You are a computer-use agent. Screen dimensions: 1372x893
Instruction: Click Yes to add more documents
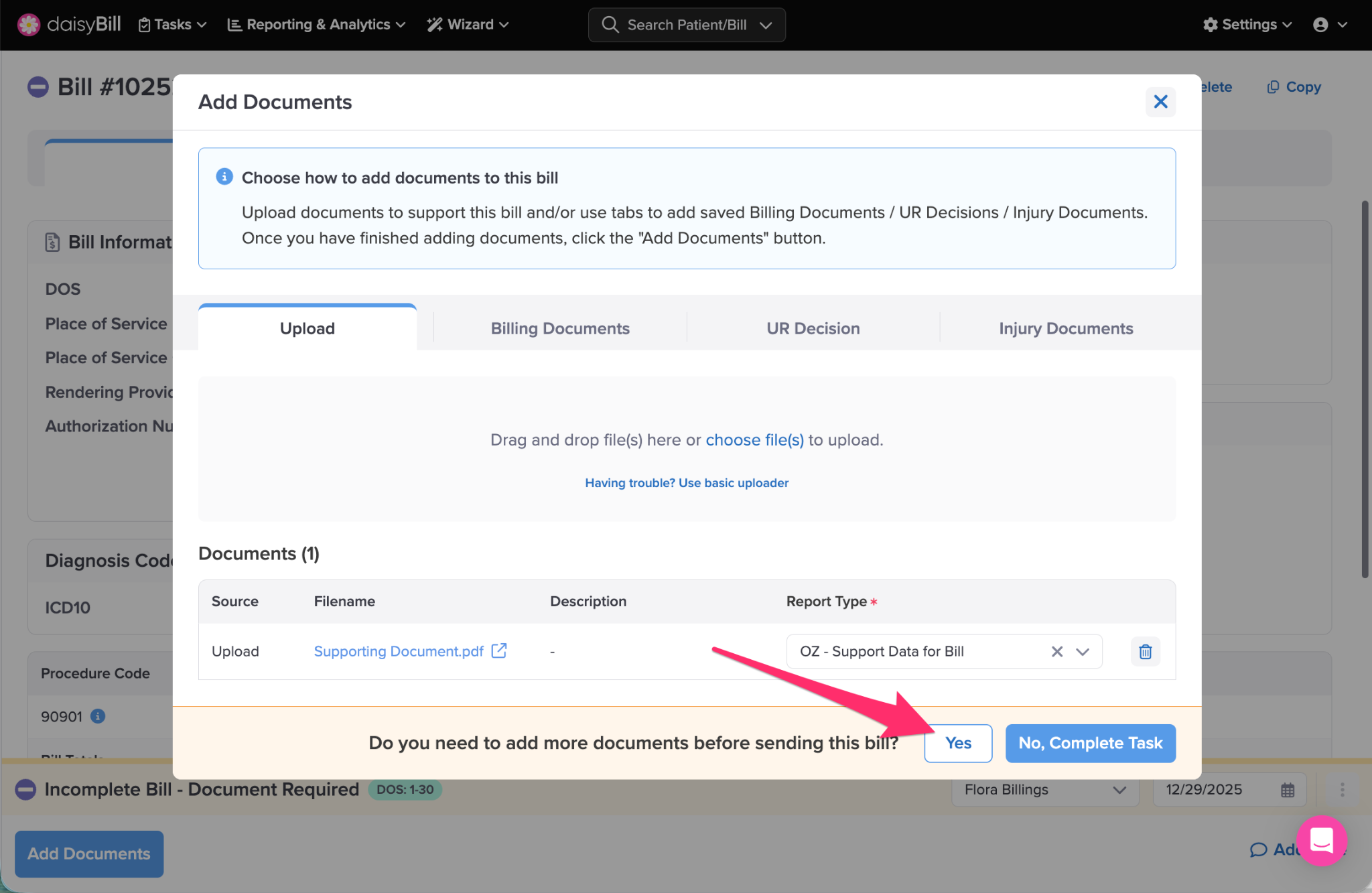(x=957, y=743)
